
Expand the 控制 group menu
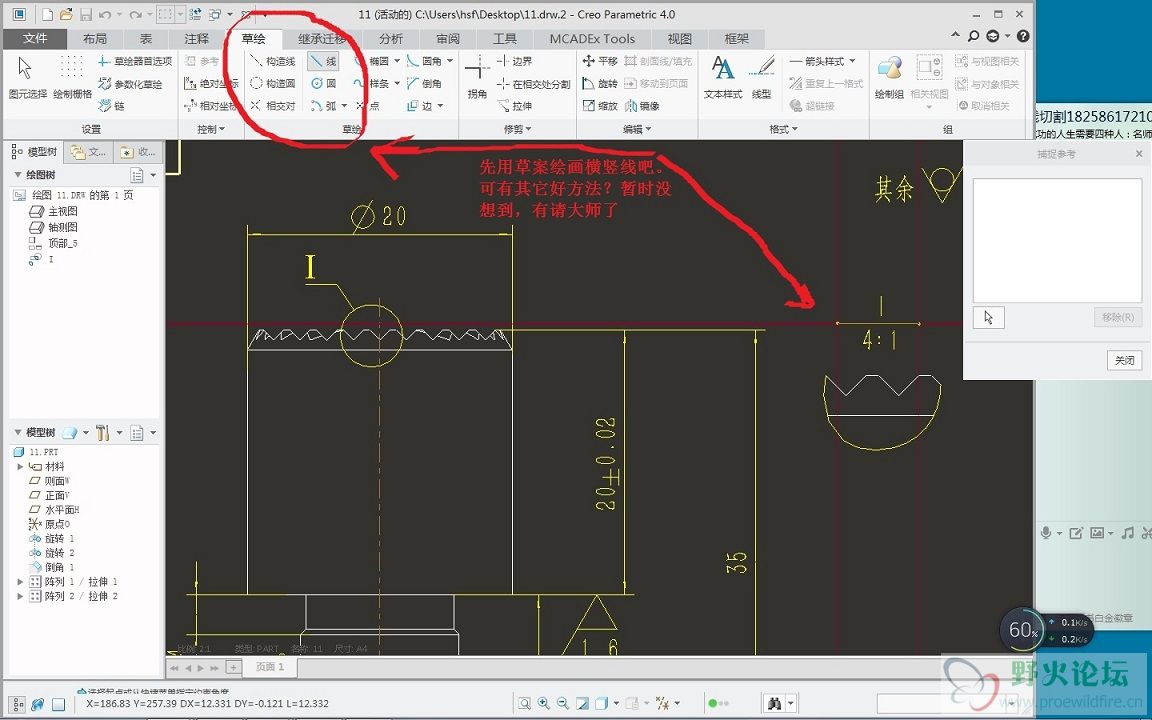coord(211,129)
